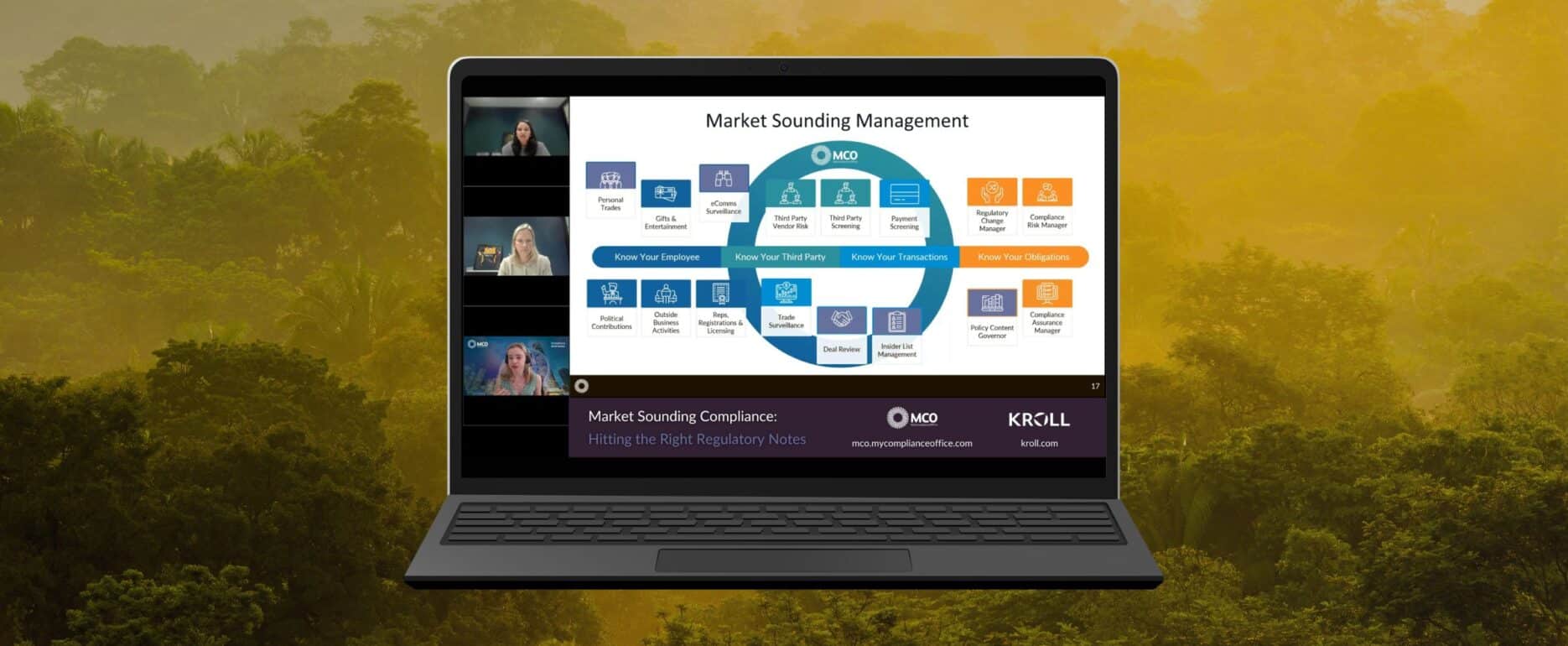Click the 'Market Sounding Compliance:' heading
Image resolution: width=1568 pixels, height=646 pixels.
coord(683,416)
